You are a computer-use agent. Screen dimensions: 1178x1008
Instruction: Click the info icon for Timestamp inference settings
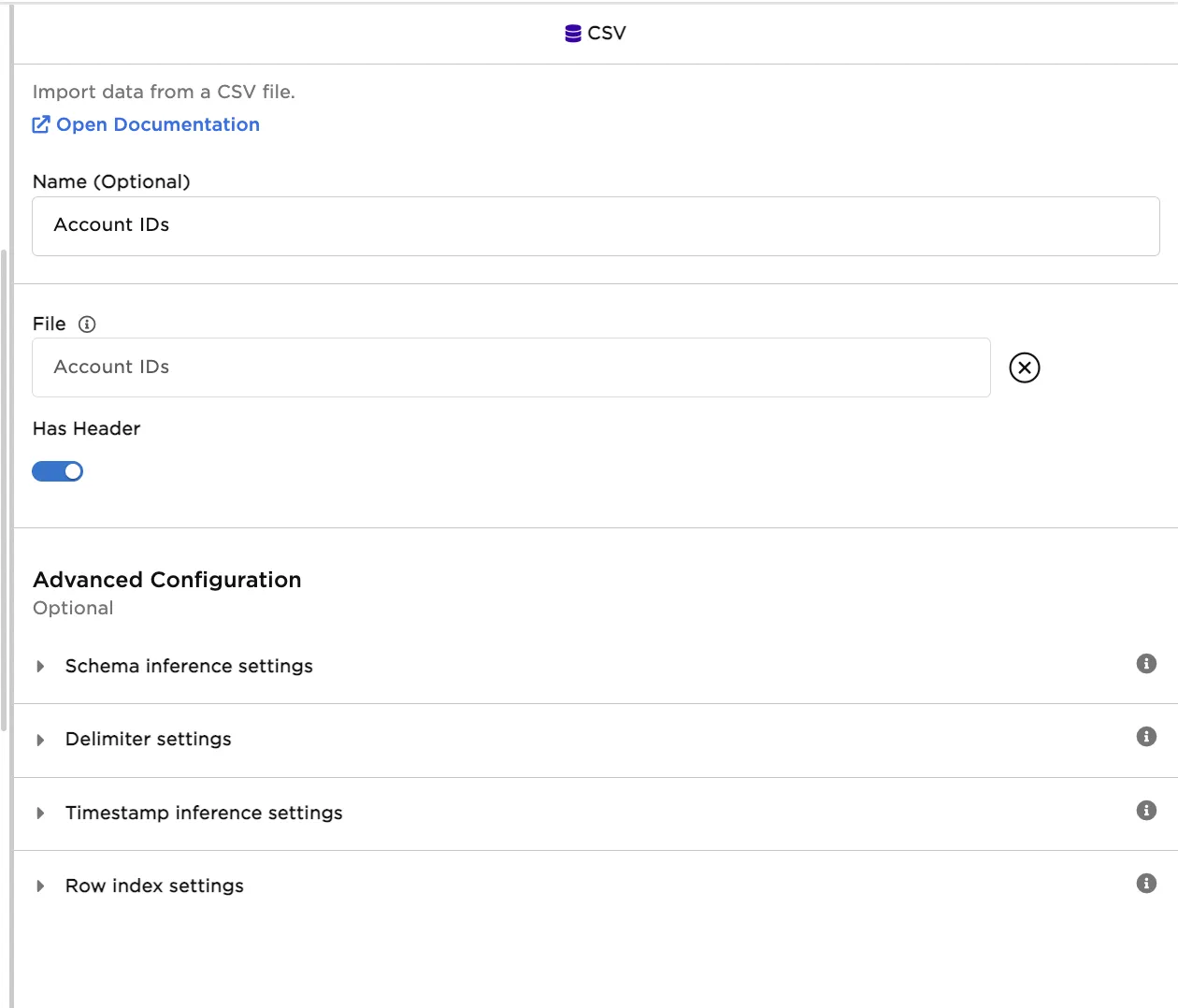click(1146, 811)
